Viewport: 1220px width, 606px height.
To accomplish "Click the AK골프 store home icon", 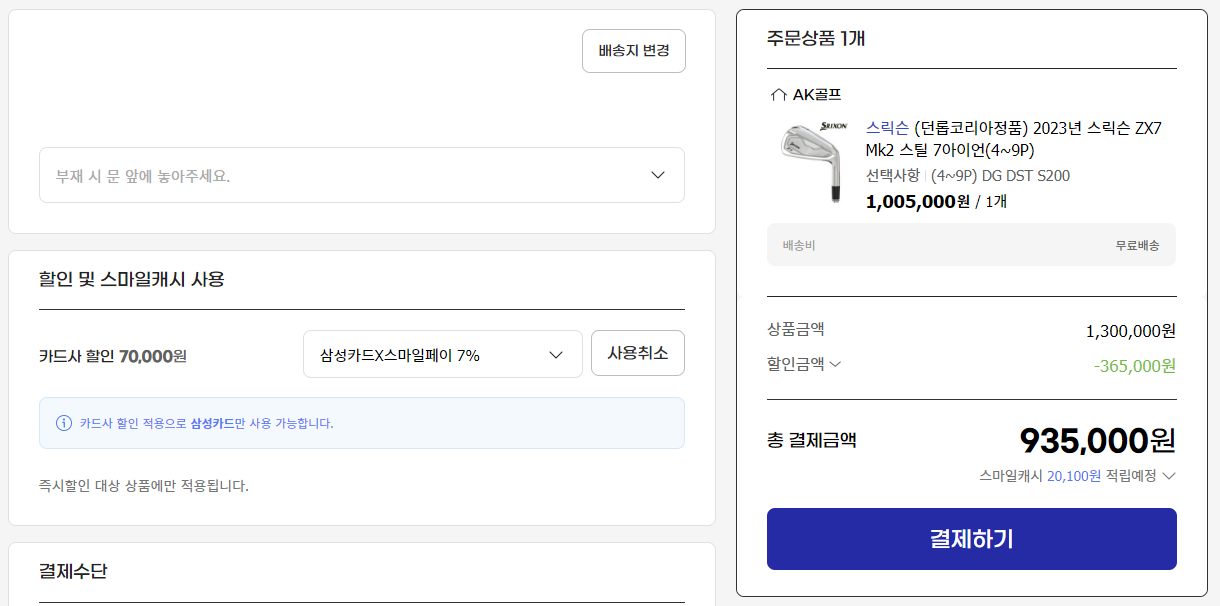I will 778,95.
